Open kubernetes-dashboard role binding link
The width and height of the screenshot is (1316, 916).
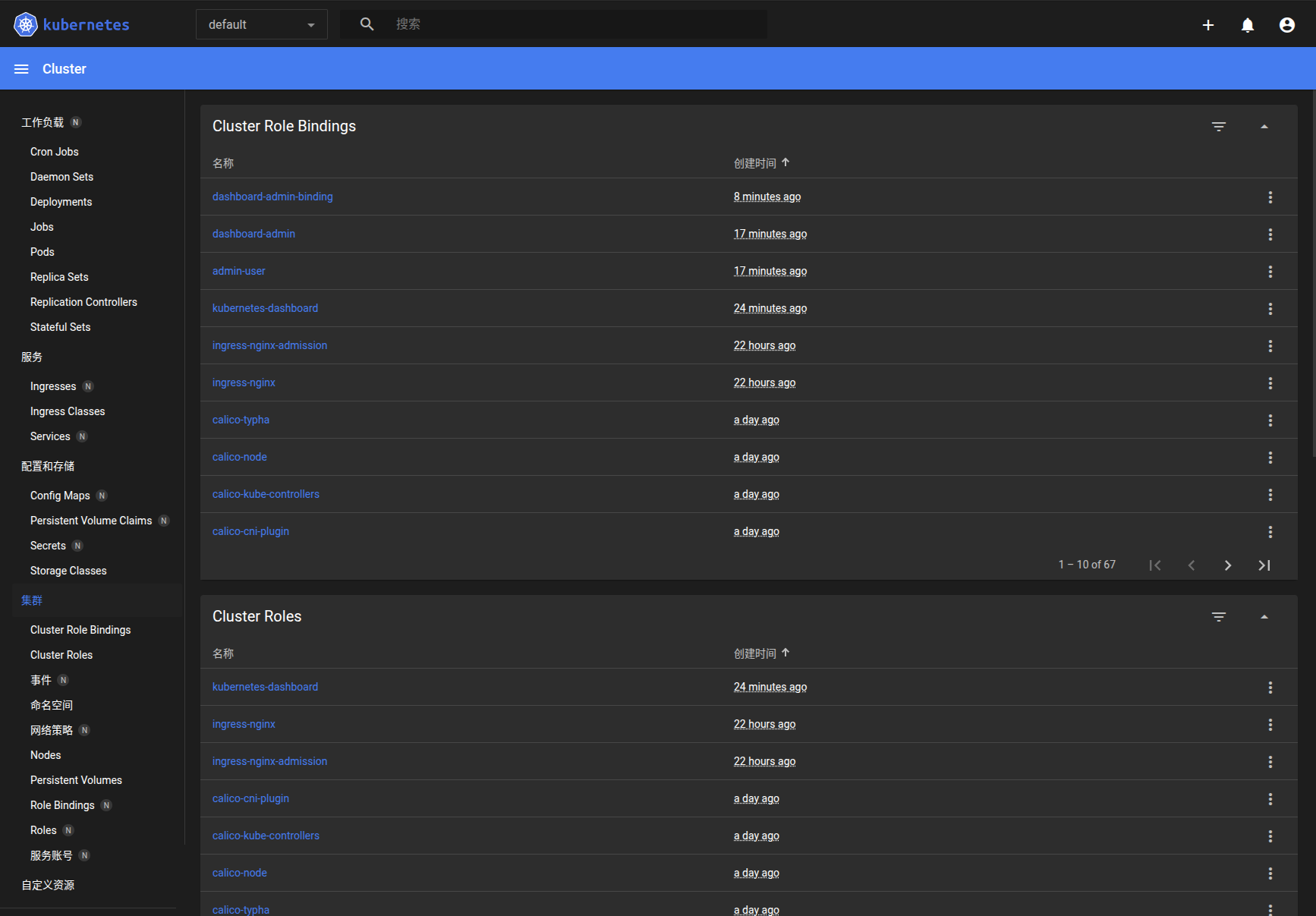pyautogui.click(x=265, y=308)
